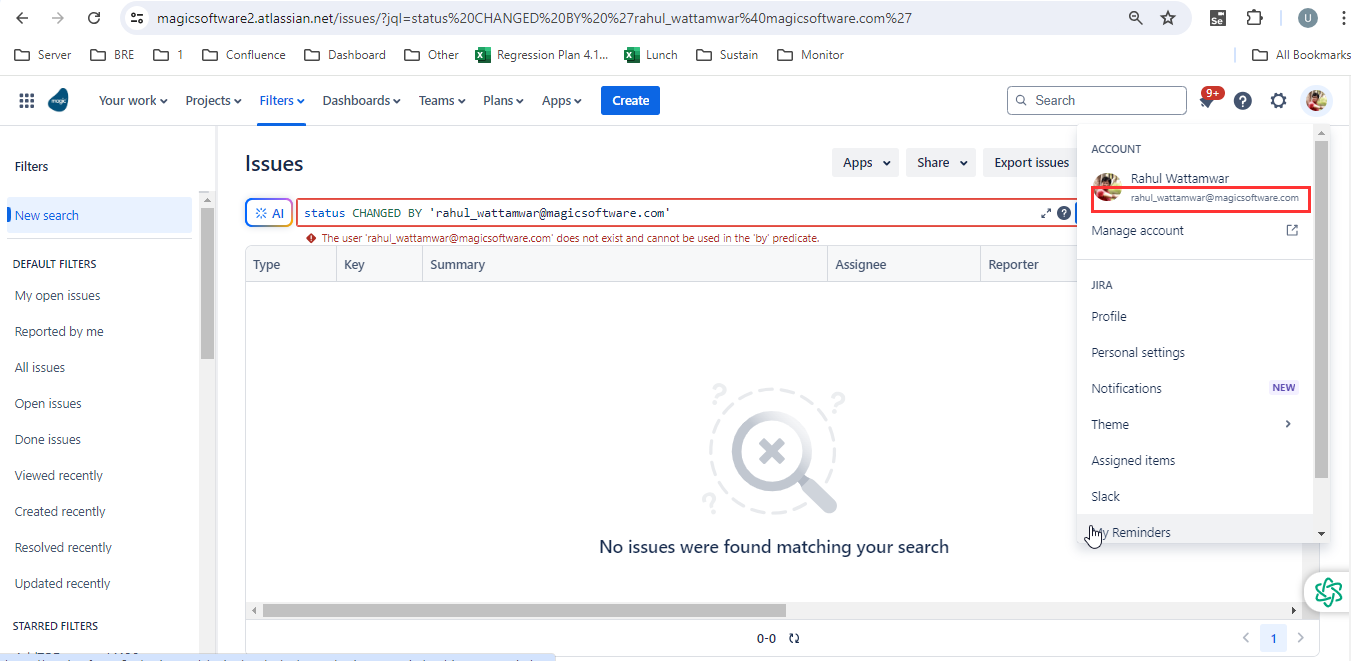The width and height of the screenshot is (1351, 661).
Task: Click page 1 in the pagination
Action: tap(1273, 637)
